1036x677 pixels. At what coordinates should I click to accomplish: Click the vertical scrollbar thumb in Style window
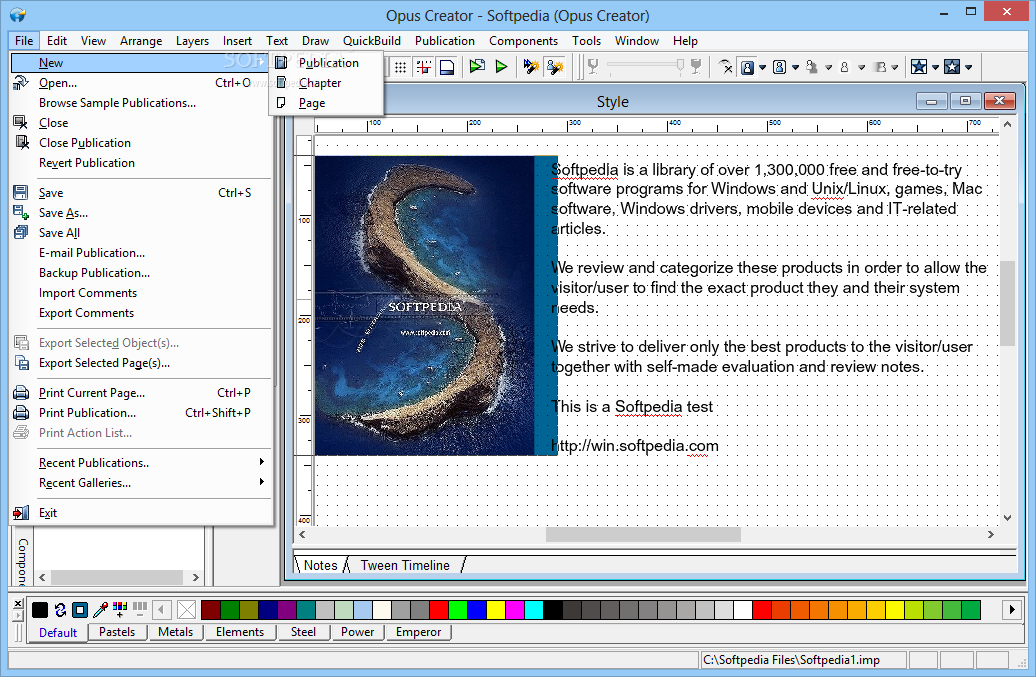[1007, 303]
